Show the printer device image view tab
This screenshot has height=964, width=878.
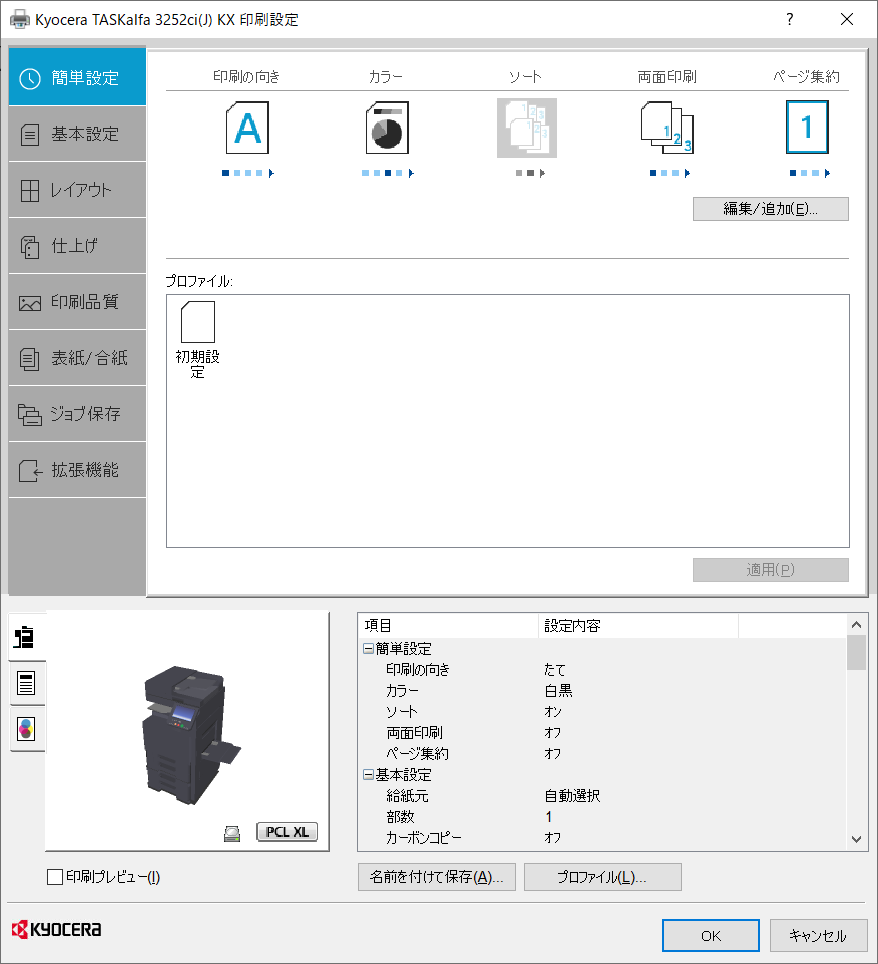26,637
